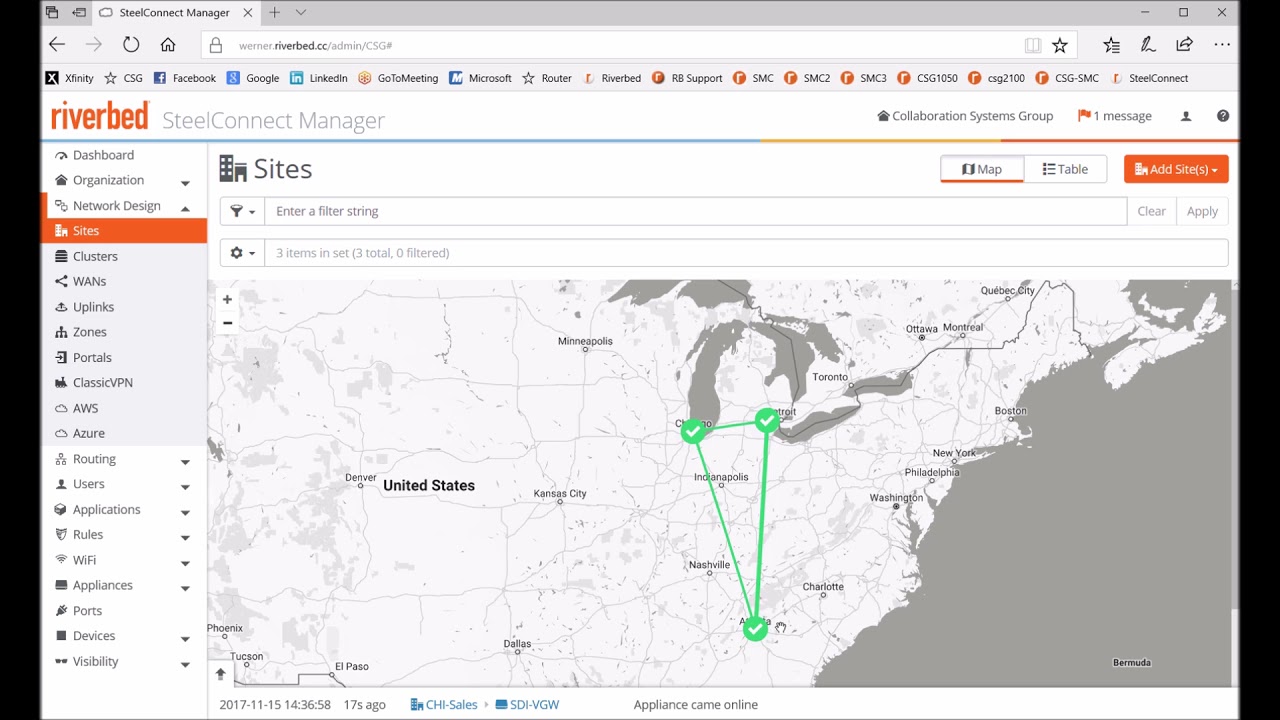Select the Detroit site marker

pyautogui.click(x=767, y=421)
